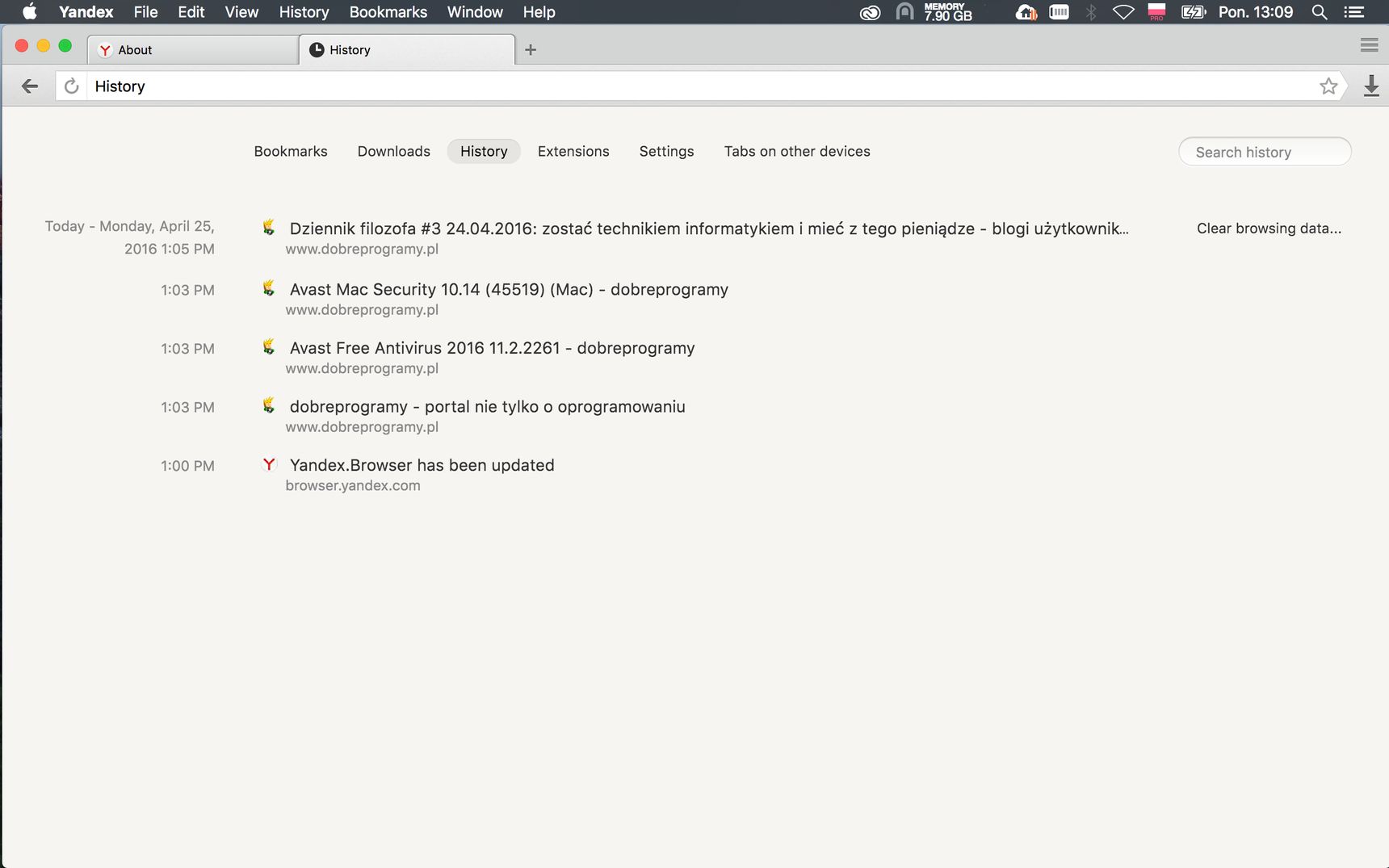Go to the Downloads page section
The width and height of the screenshot is (1389, 868).
coord(394,151)
